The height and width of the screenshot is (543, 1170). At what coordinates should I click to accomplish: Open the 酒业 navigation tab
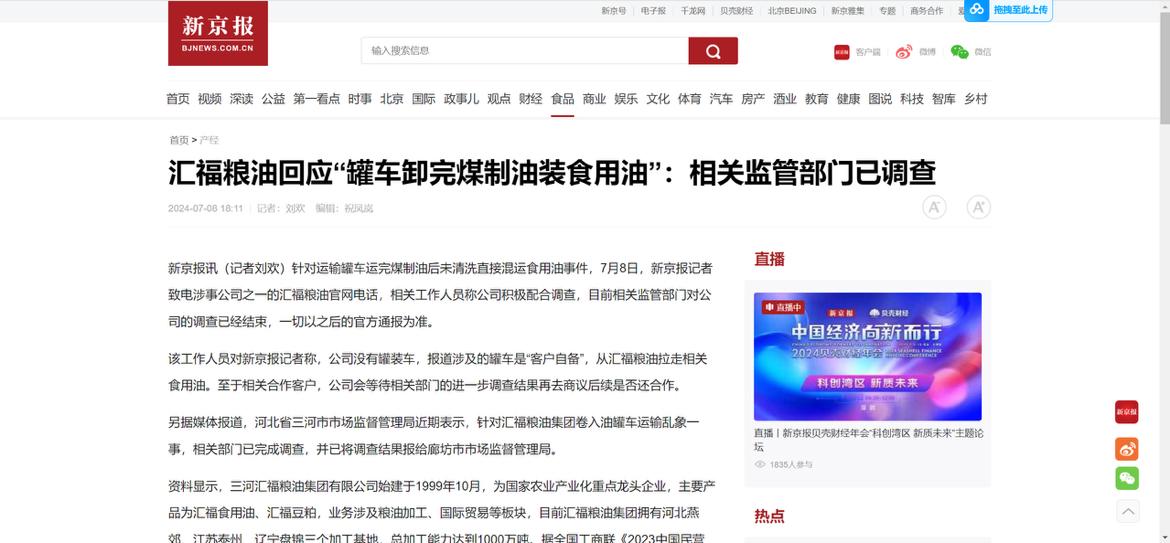(x=785, y=98)
